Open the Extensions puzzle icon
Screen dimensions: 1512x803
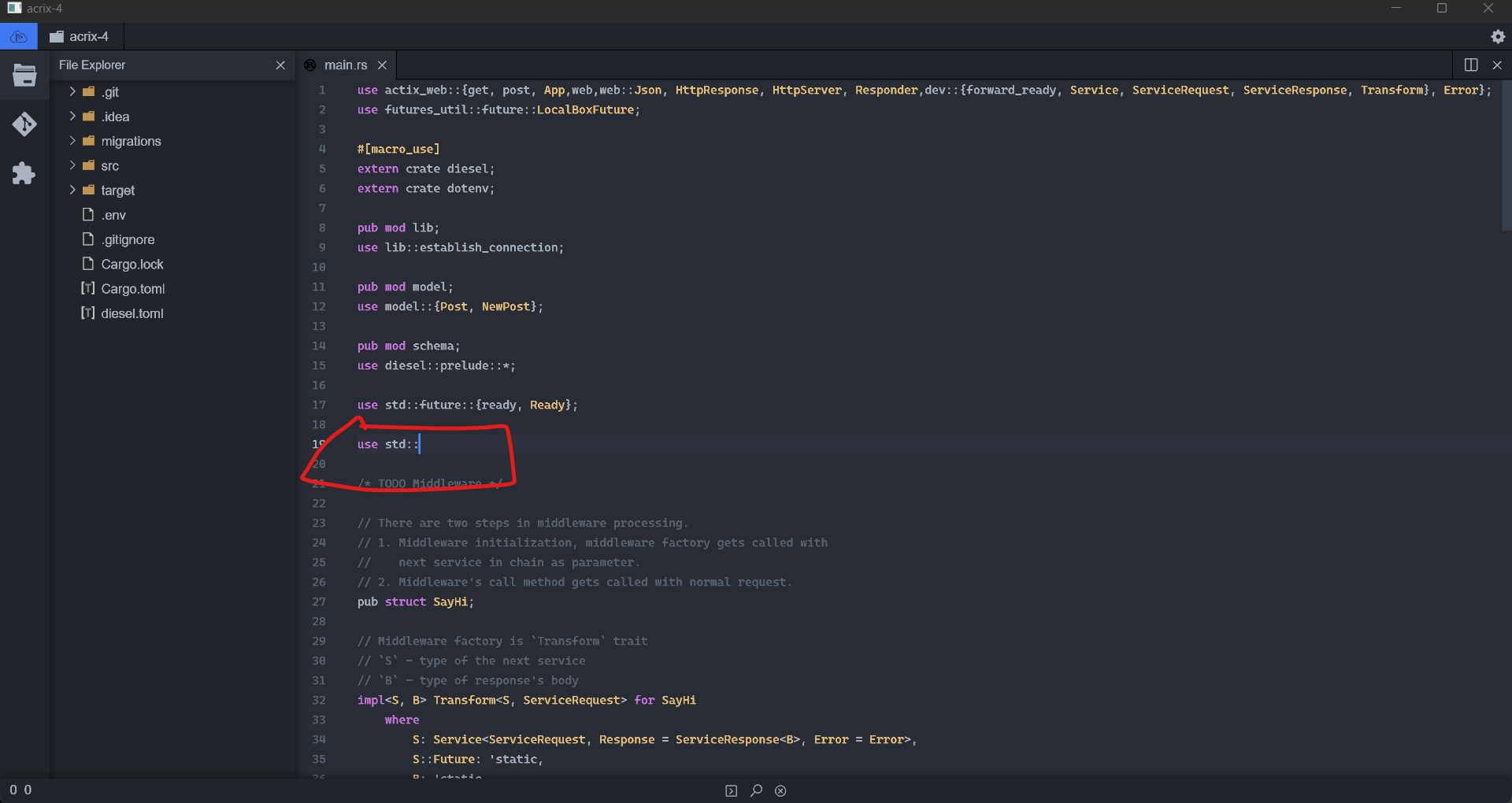coord(24,173)
